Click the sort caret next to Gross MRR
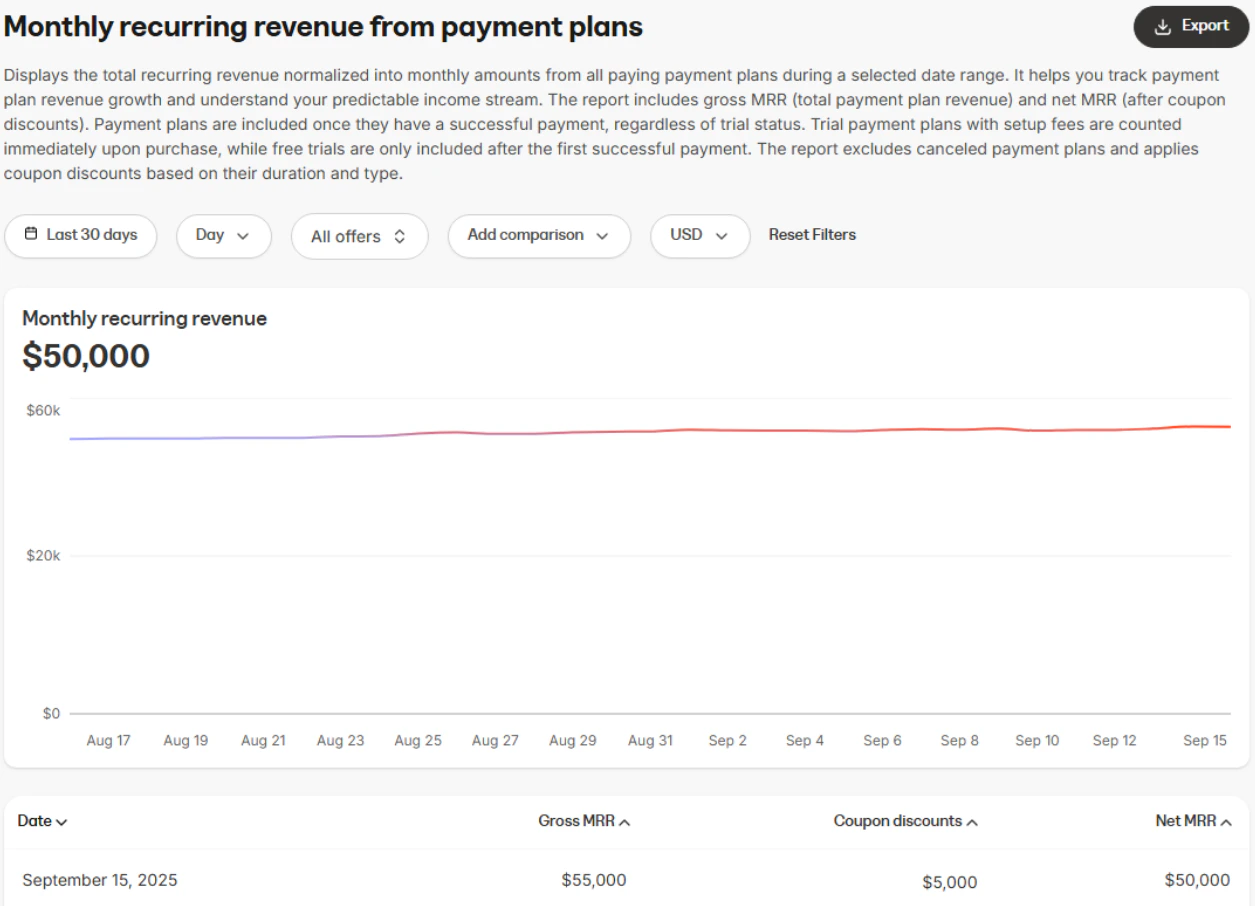1255x906 pixels. click(625, 820)
